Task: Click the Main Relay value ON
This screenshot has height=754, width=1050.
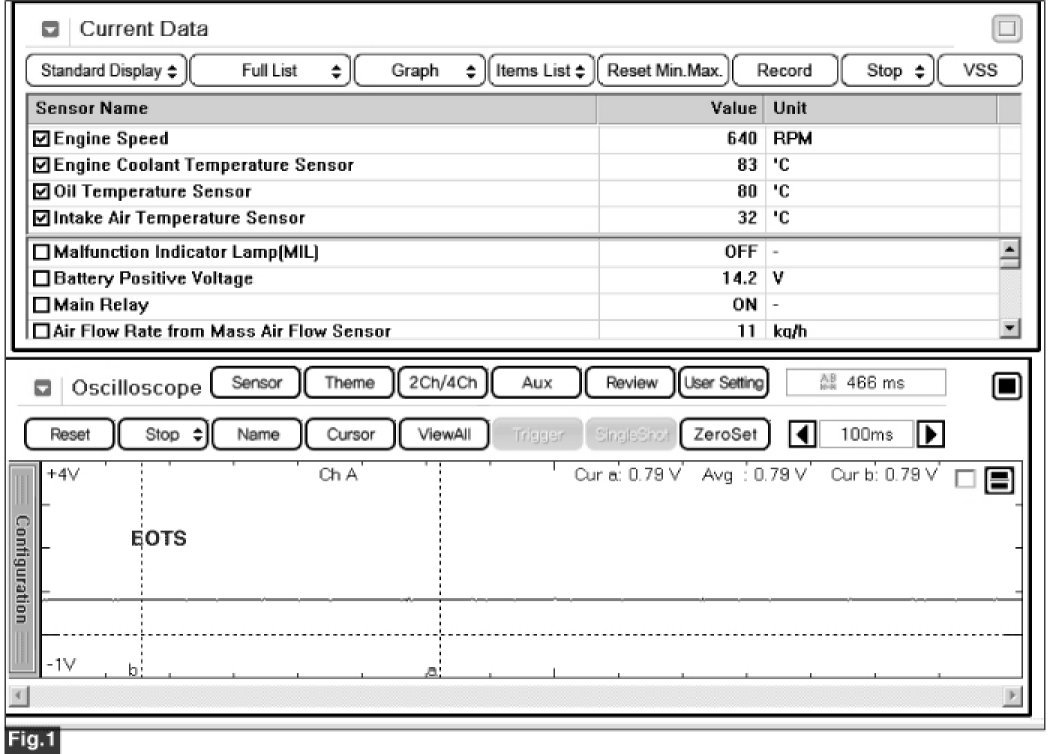Action: click(x=745, y=305)
